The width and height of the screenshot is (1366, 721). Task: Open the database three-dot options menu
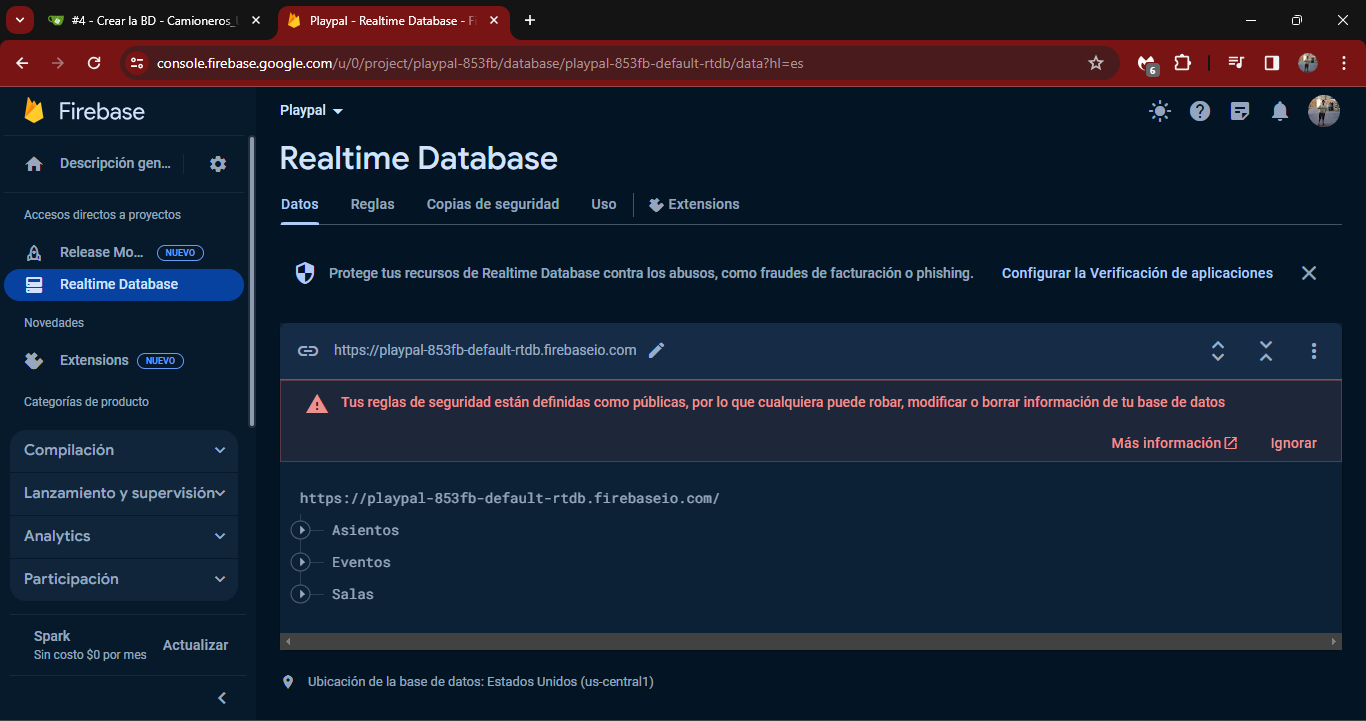click(x=1314, y=351)
